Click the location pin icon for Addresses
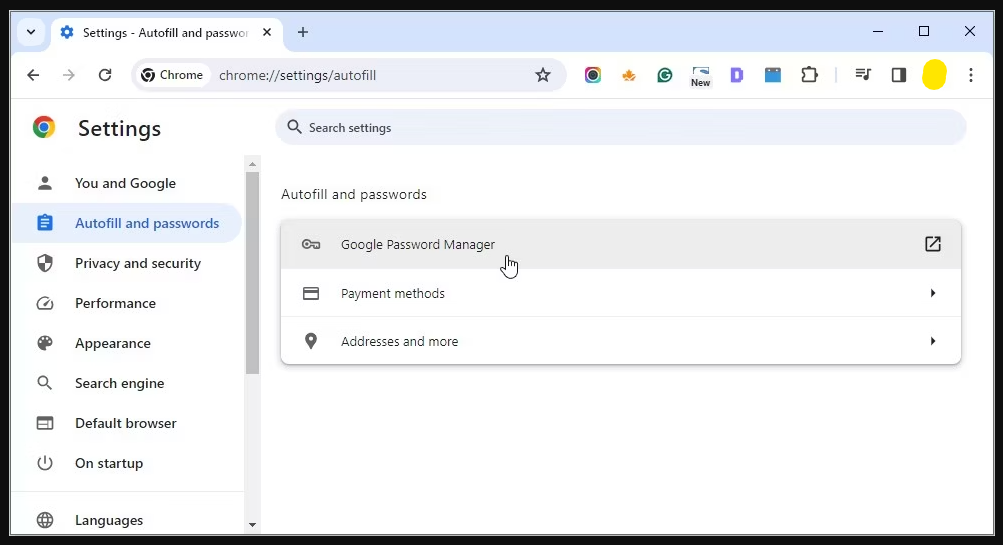Viewport: 1003px width, 545px height. tap(311, 341)
